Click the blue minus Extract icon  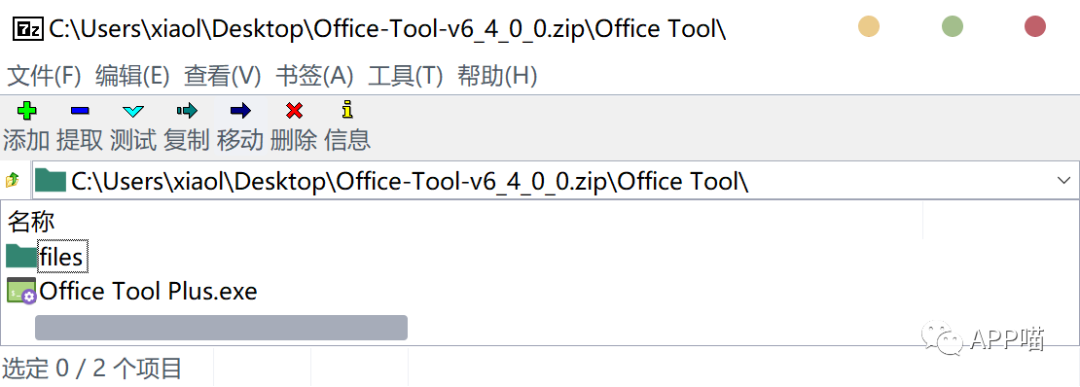click(x=80, y=110)
